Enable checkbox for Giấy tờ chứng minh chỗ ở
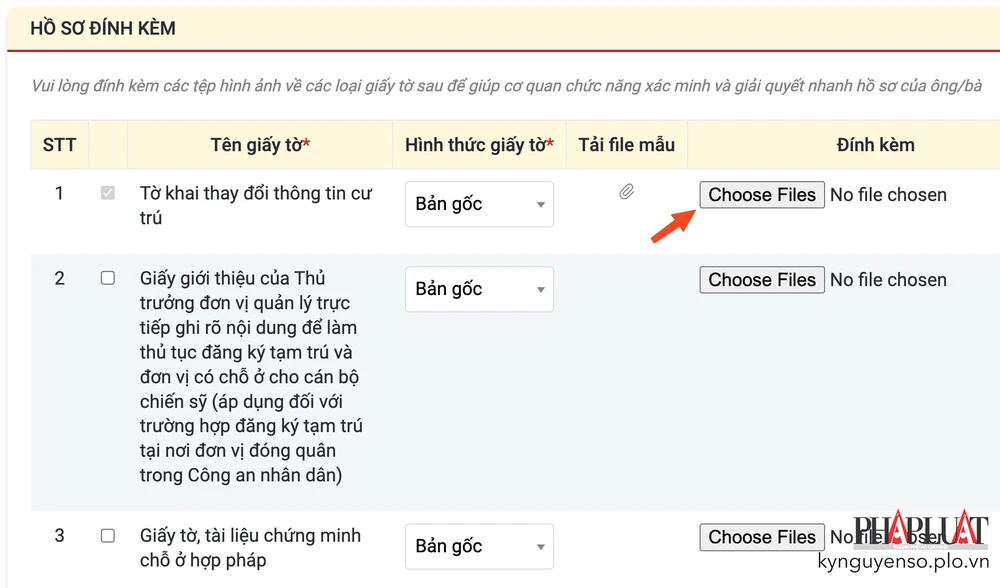1000x588 pixels. 108,536
